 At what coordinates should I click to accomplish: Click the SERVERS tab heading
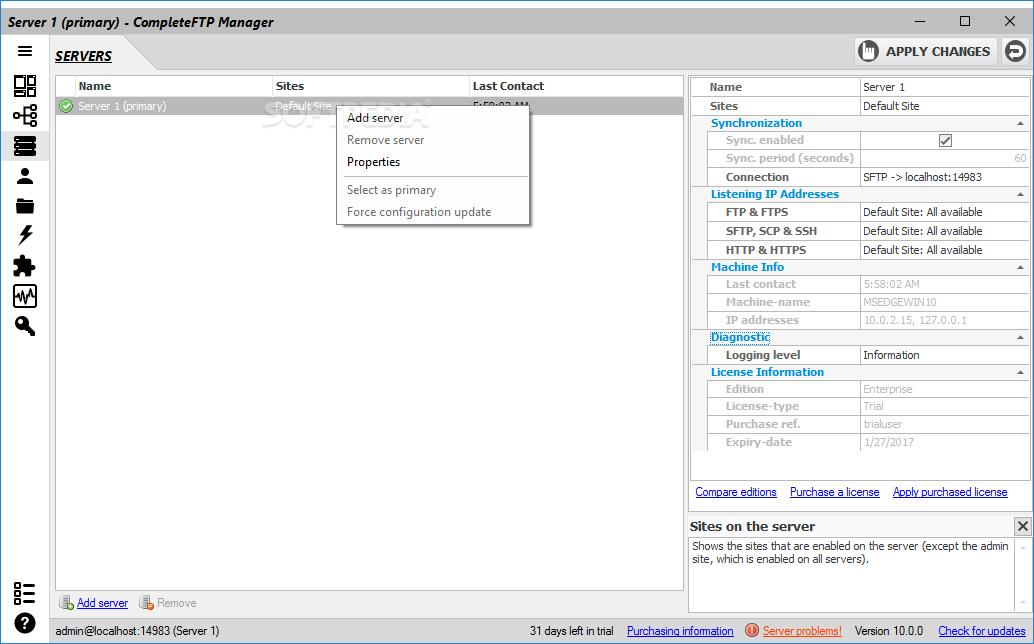point(83,56)
